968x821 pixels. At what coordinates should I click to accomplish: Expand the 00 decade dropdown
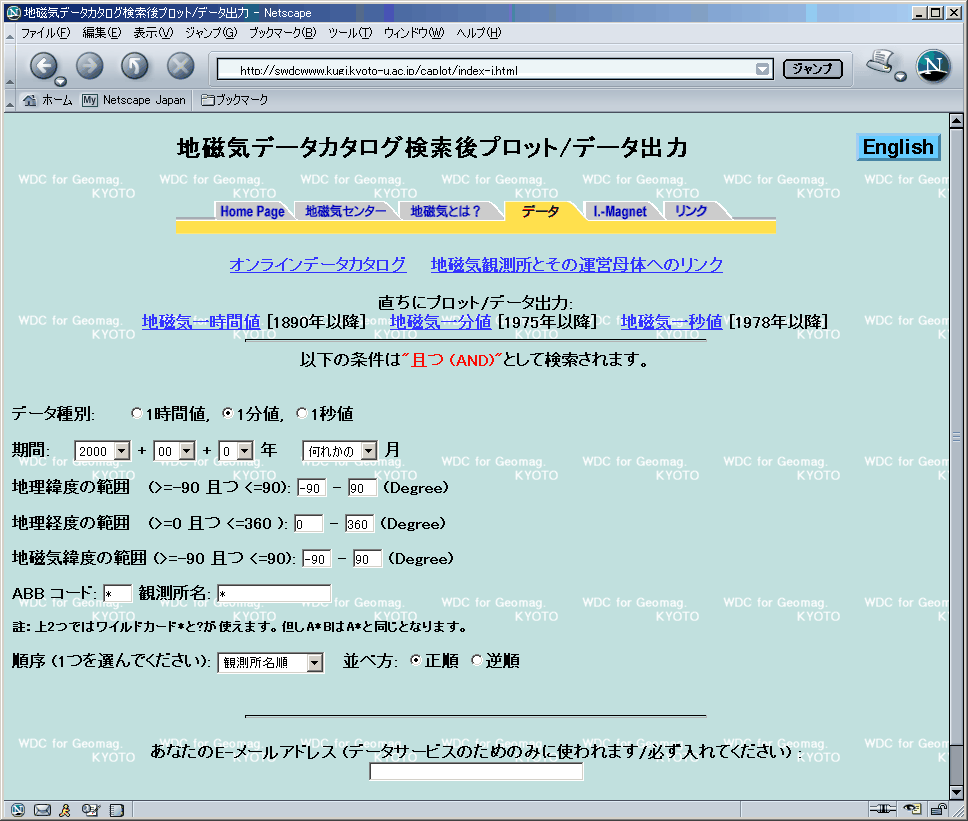pos(187,451)
